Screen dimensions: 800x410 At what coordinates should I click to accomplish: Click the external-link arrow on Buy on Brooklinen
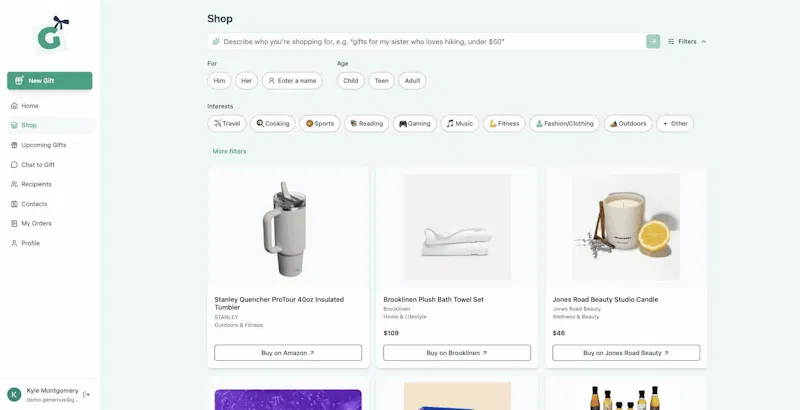point(485,353)
